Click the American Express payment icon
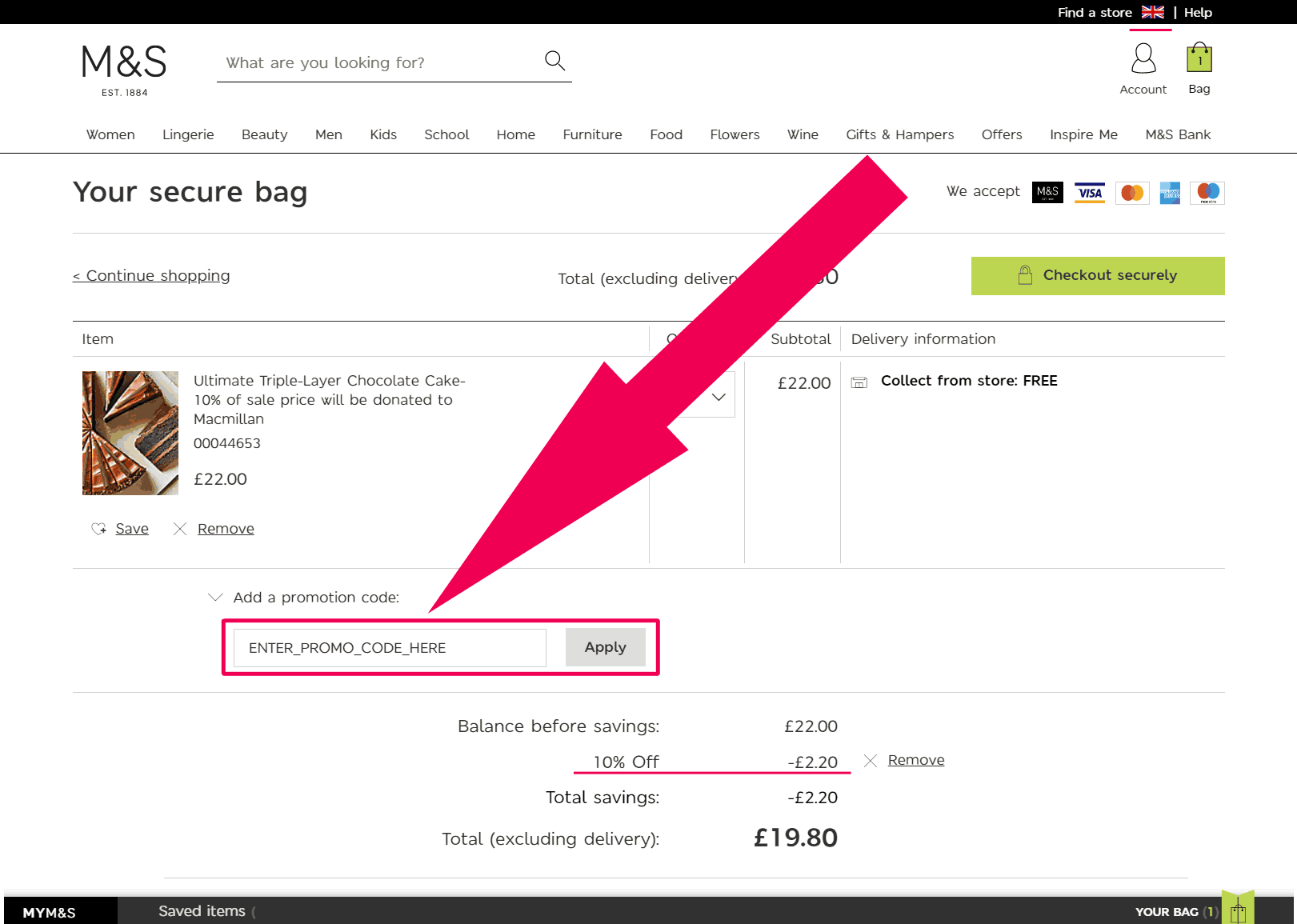1297x924 pixels. pyautogui.click(x=1170, y=193)
